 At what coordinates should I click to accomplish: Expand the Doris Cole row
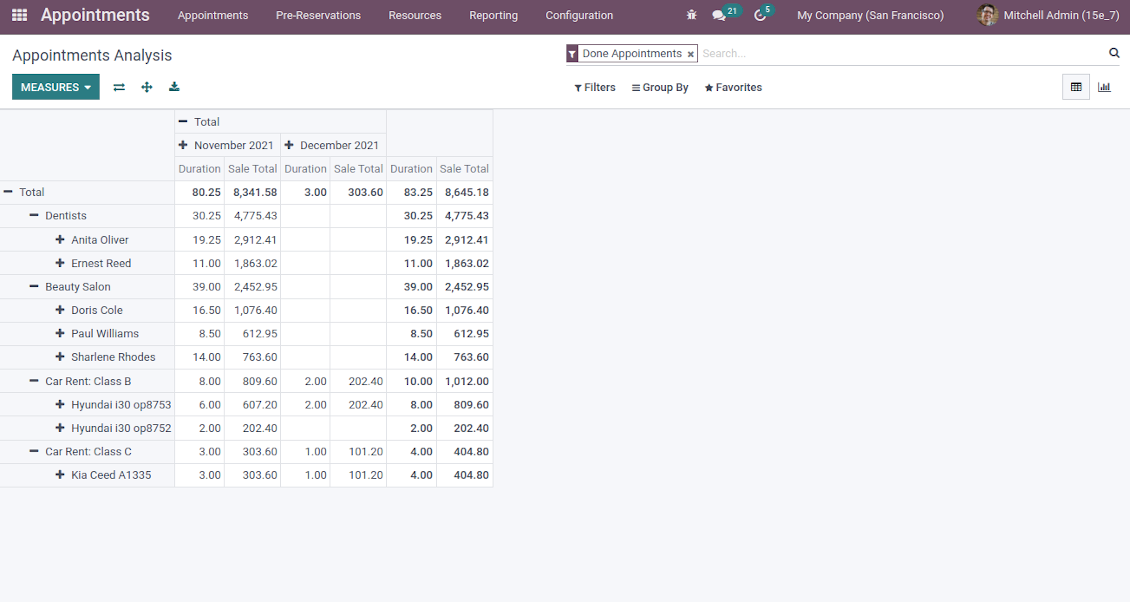click(60, 310)
